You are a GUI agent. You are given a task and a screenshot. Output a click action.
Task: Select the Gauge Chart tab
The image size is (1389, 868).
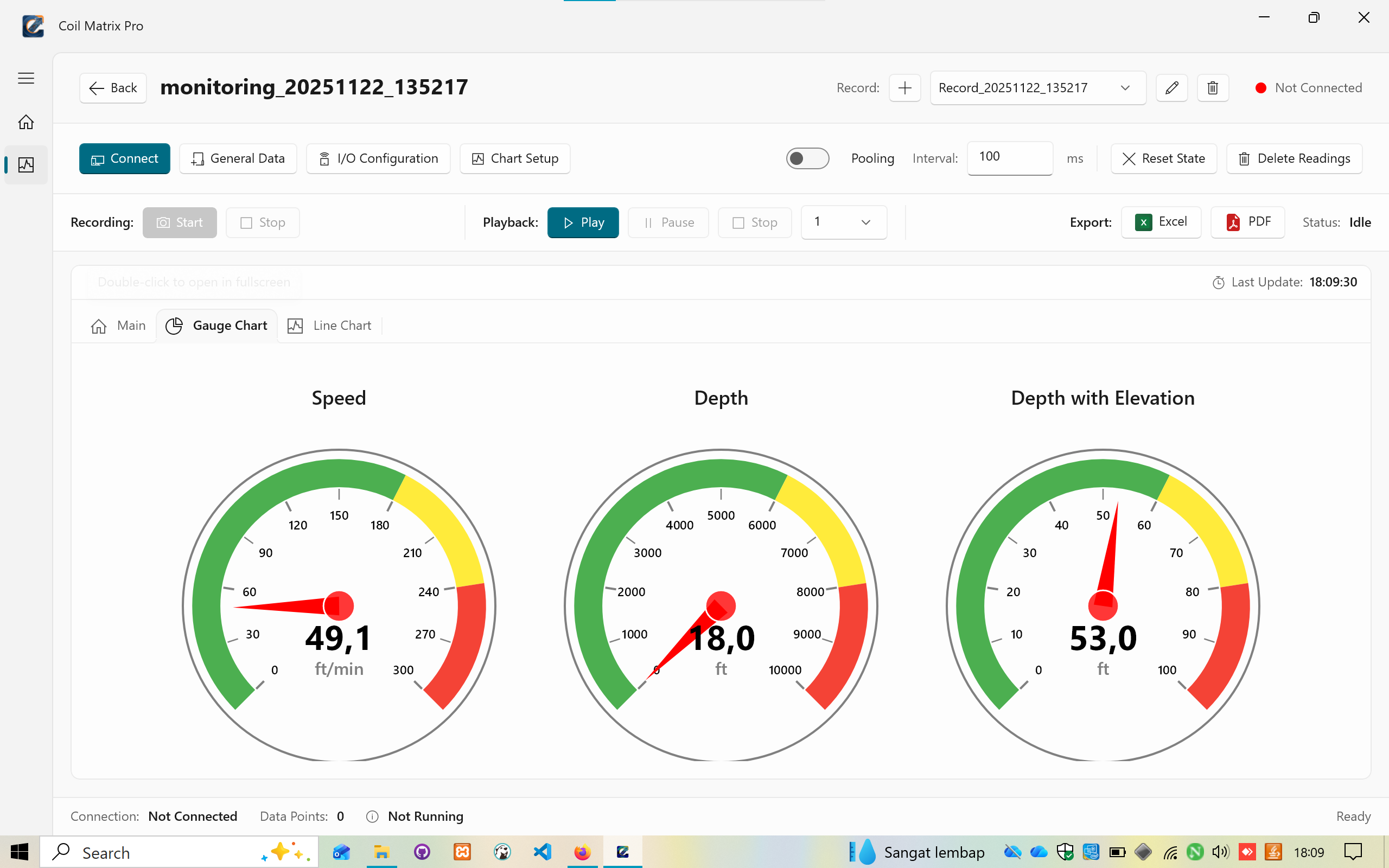tap(217, 325)
